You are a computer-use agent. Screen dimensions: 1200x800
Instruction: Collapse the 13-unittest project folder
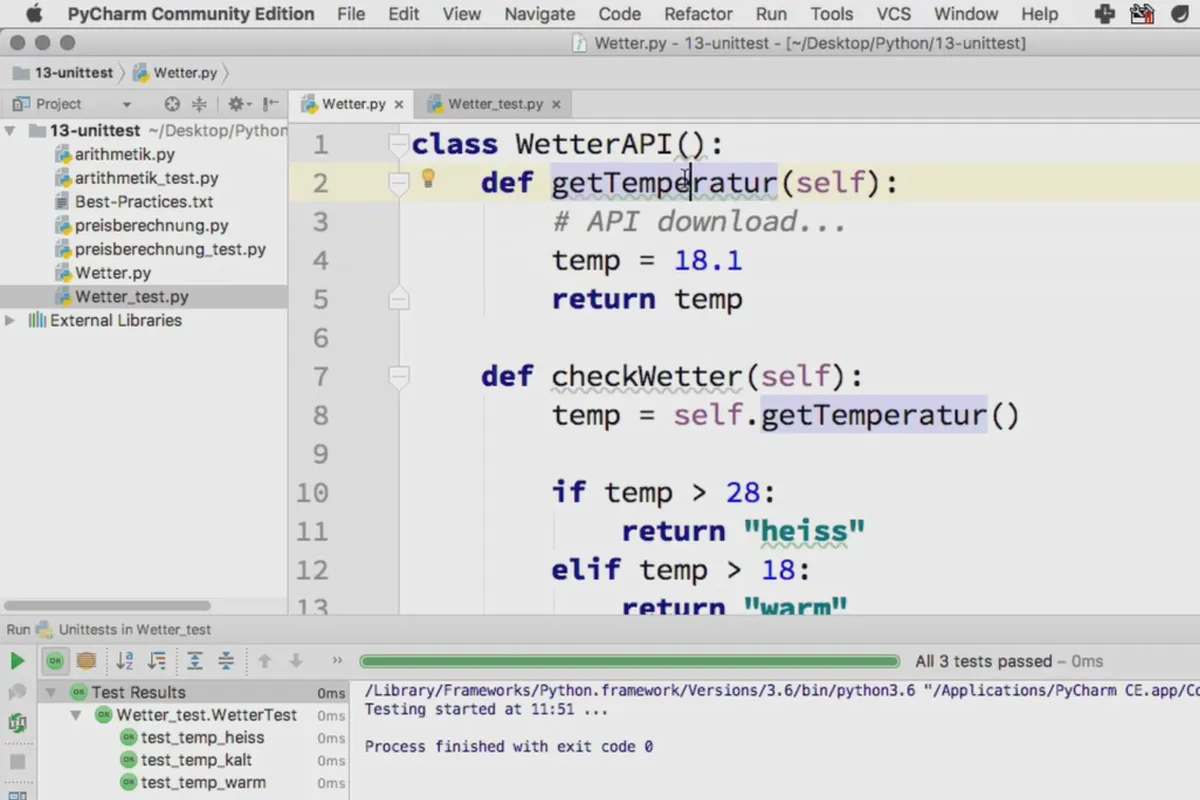pyautogui.click(x=10, y=131)
